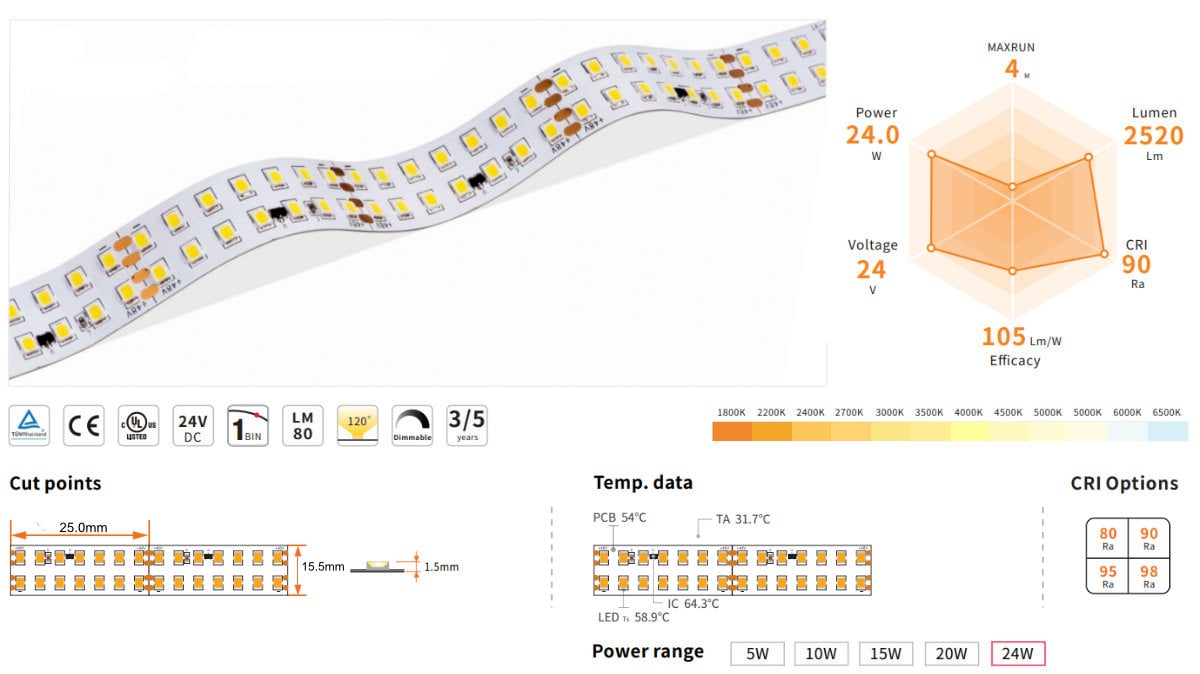Pick the 98 Ra CRI option
Image resolution: width=1200 pixels, height=674 pixels.
point(1148,575)
